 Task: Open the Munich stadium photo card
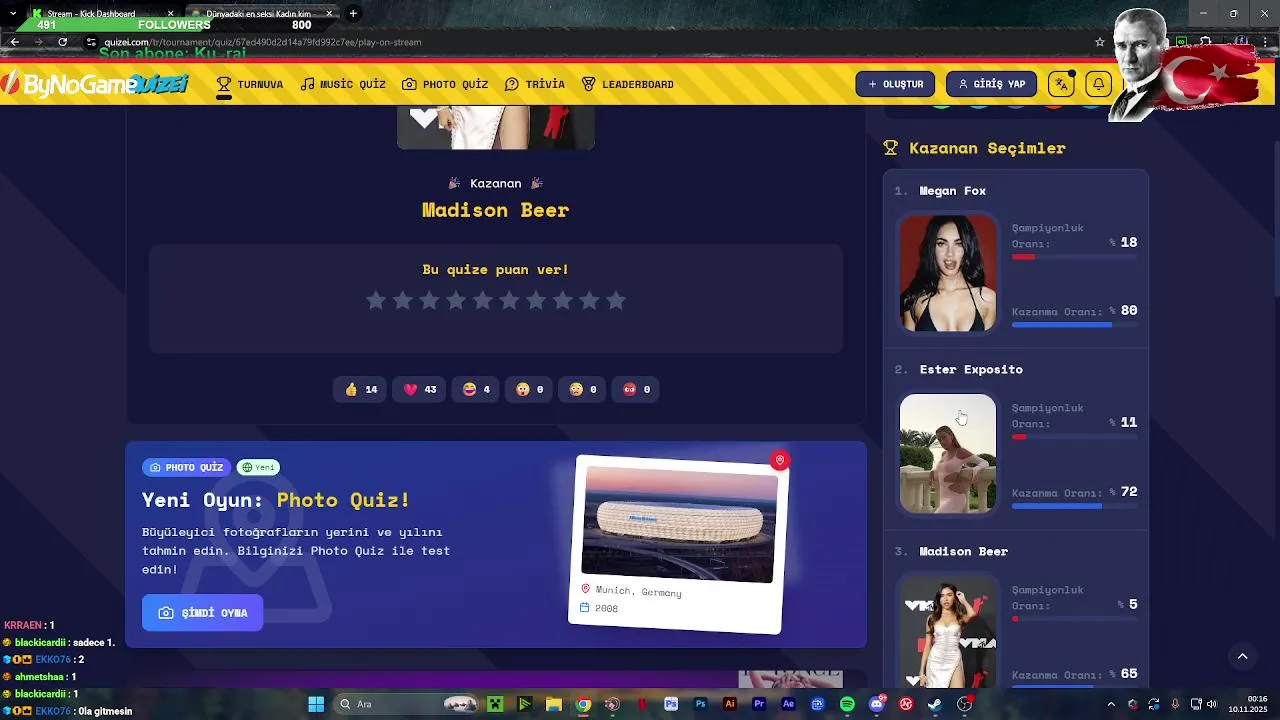coord(679,544)
